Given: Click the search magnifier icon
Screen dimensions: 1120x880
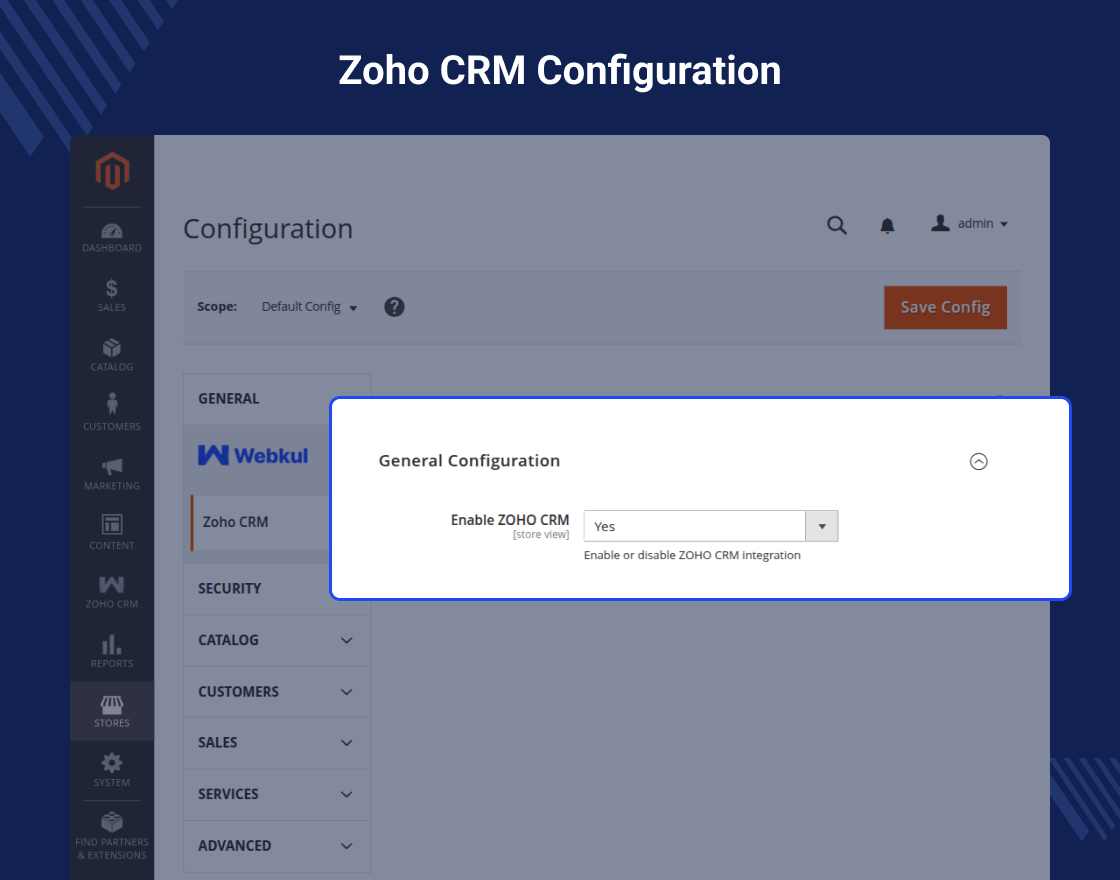Looking at the screenshot, I should click(x=837, y=226).
